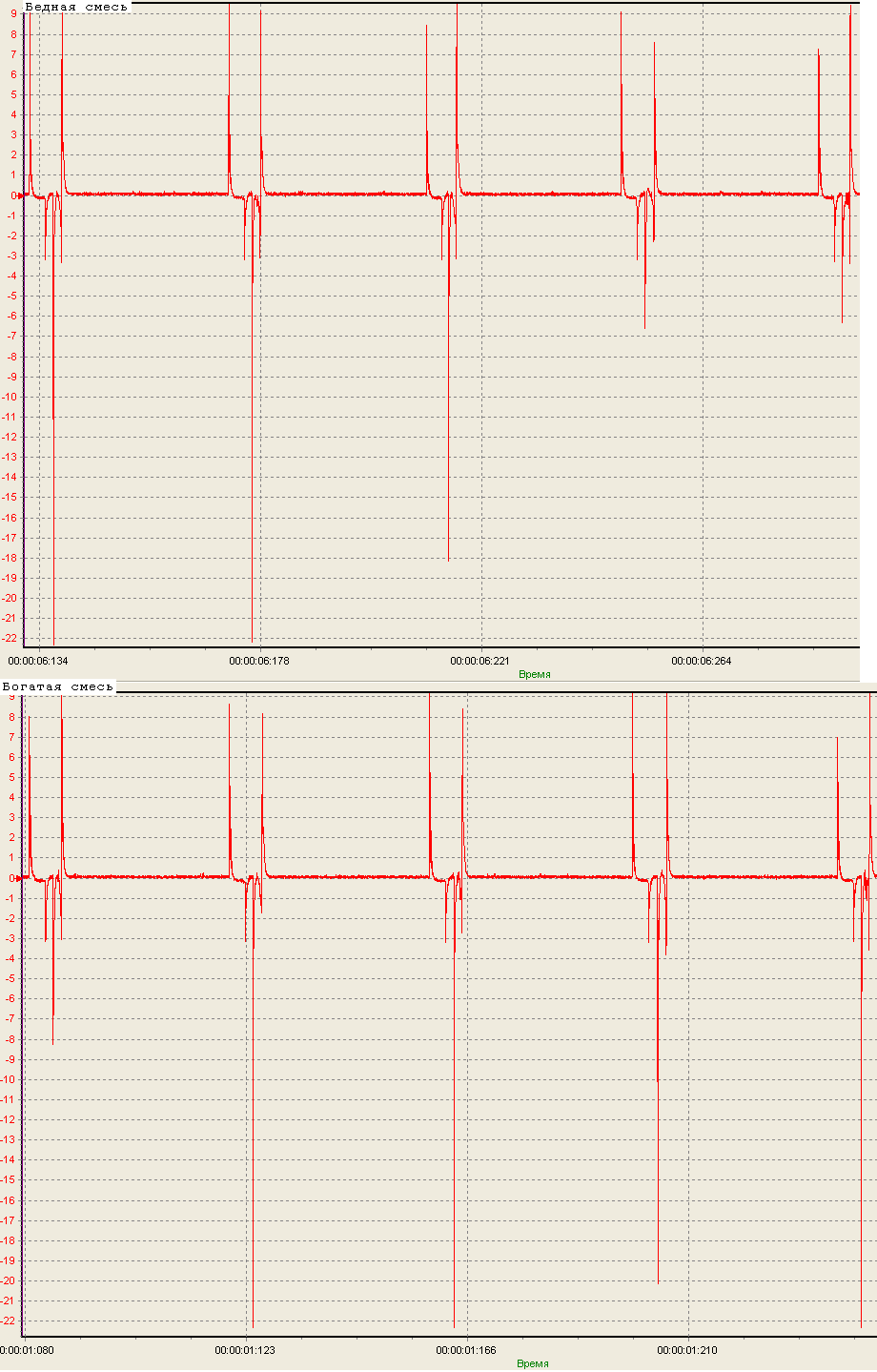Select the -18 value on Бедная смесь axis
The image size is (877, 1372).
click(10, 558)
